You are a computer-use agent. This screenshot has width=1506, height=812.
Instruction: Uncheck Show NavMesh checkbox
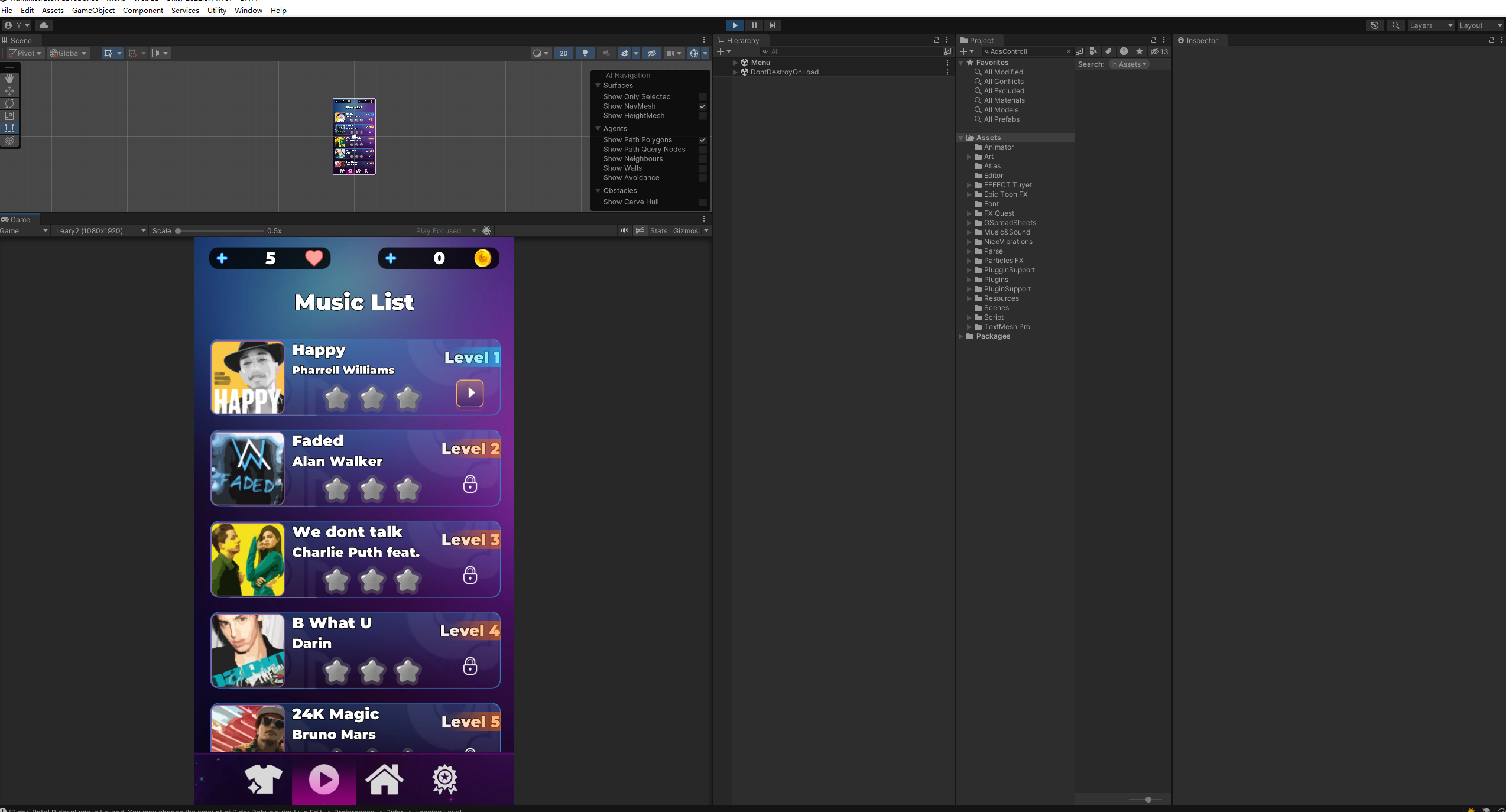(x=703, y=106)
